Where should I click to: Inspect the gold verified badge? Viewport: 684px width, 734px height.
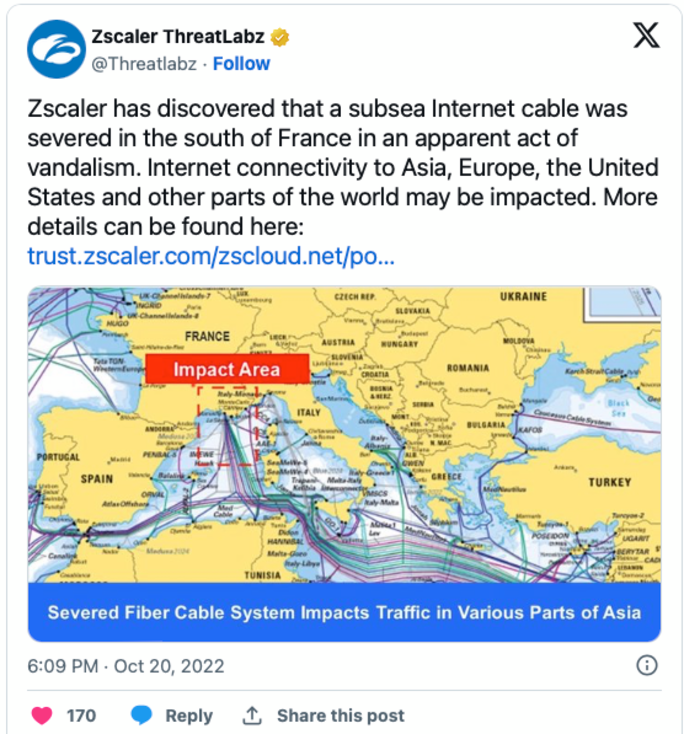point(279,37)
